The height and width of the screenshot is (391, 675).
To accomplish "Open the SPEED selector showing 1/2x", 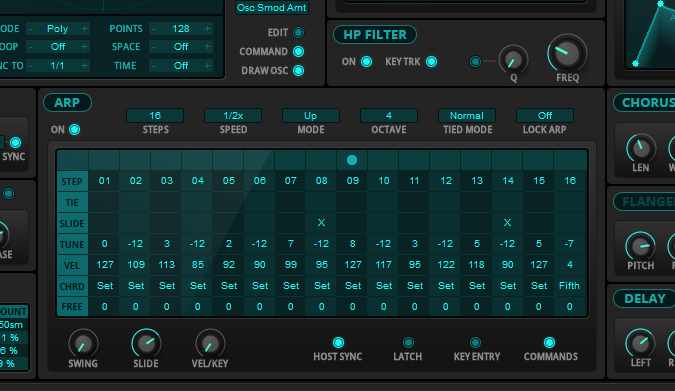I will click(233, 115).
